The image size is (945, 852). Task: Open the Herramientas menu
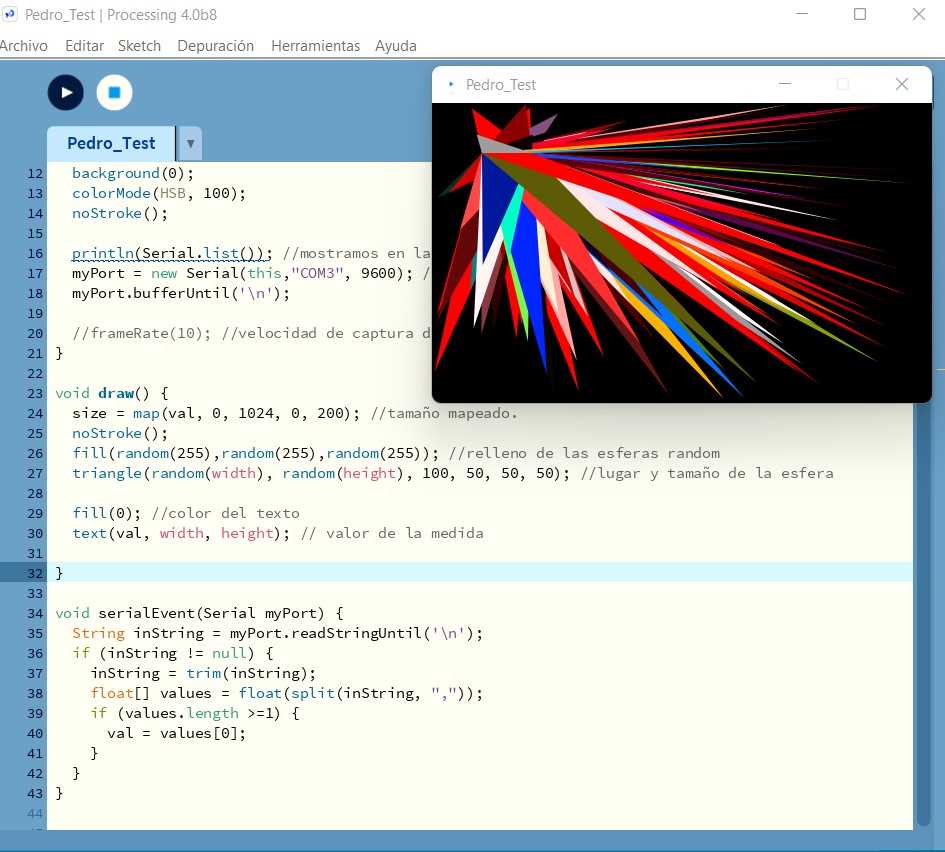coord(315,46)
